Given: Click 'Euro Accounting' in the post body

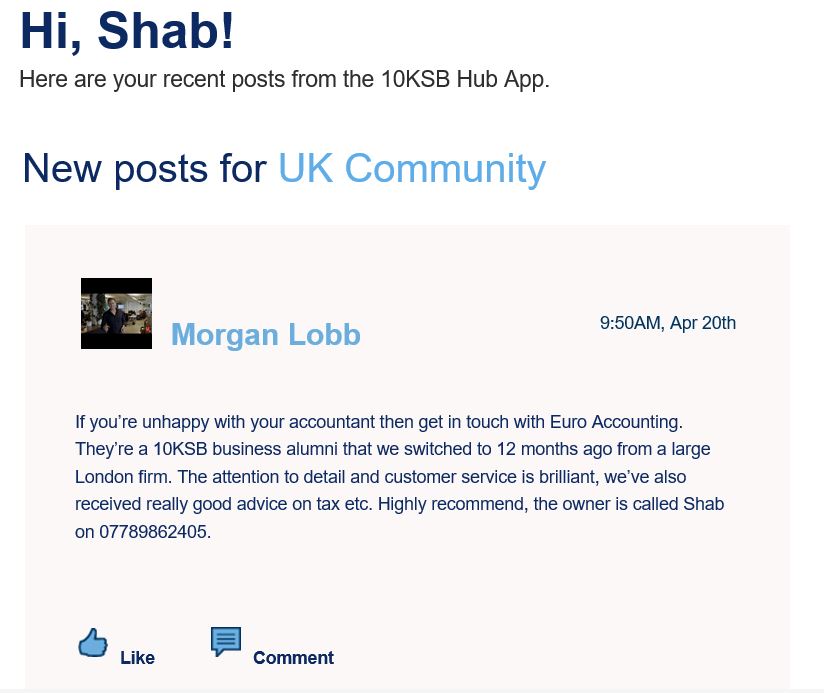Looking at the screenshot, I should [x=615, y=422].
